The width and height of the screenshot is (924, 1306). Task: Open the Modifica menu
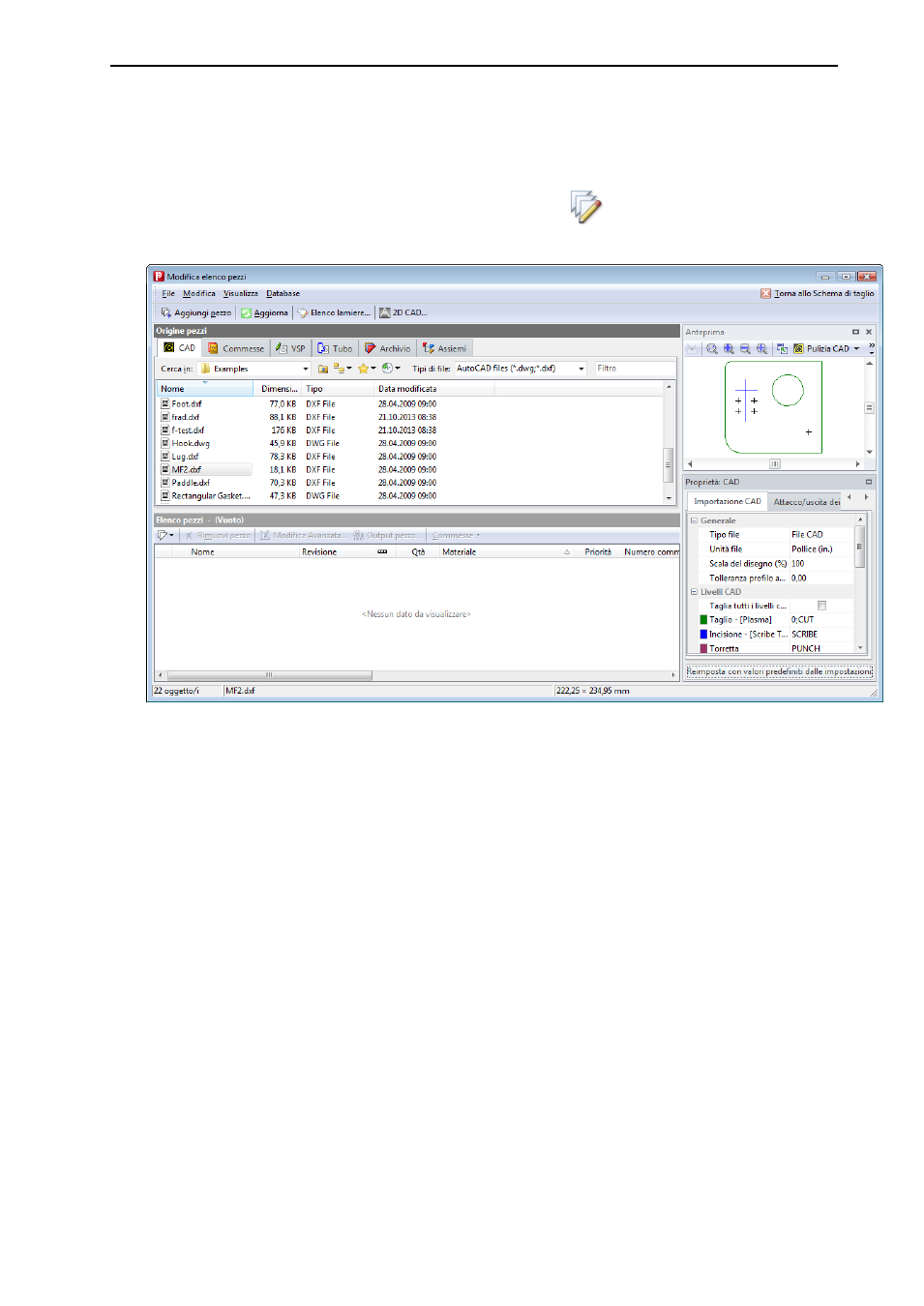199,293
